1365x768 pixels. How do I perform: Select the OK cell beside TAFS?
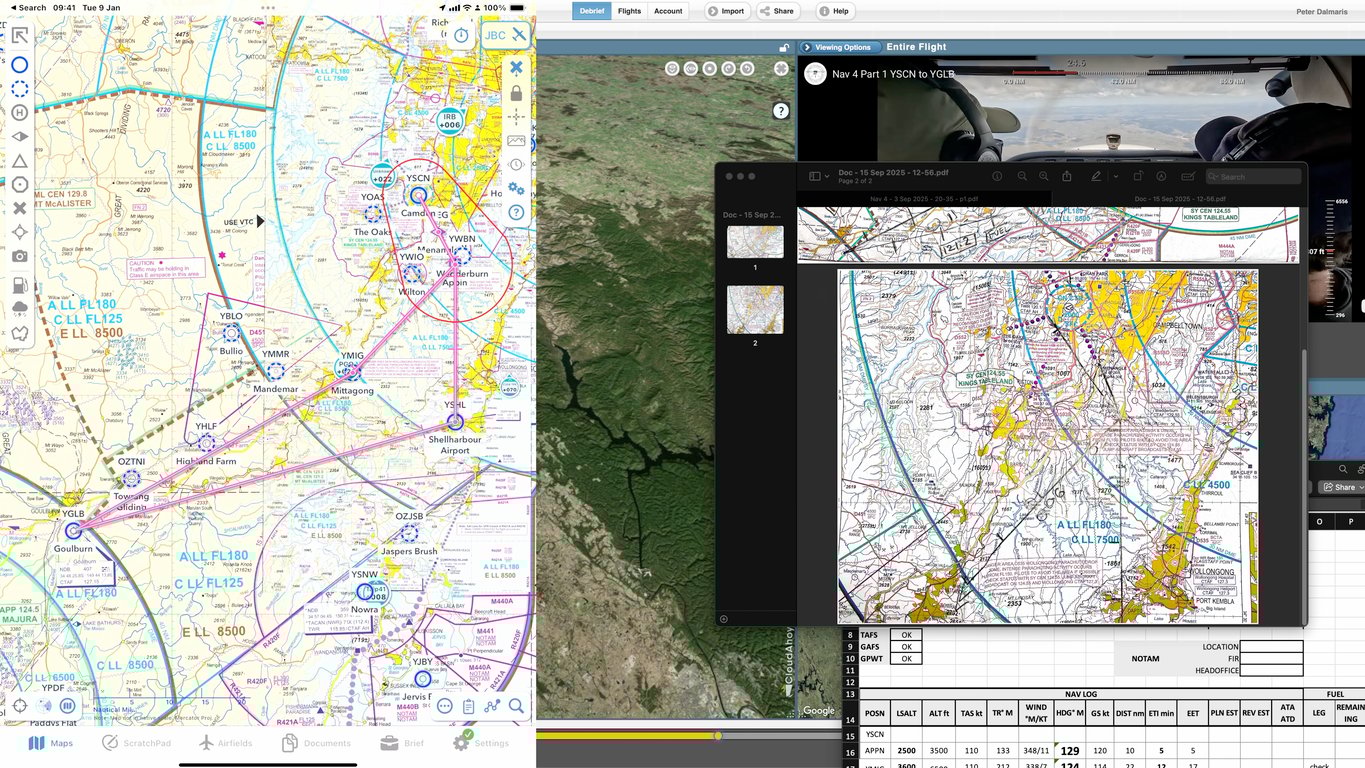906,635
